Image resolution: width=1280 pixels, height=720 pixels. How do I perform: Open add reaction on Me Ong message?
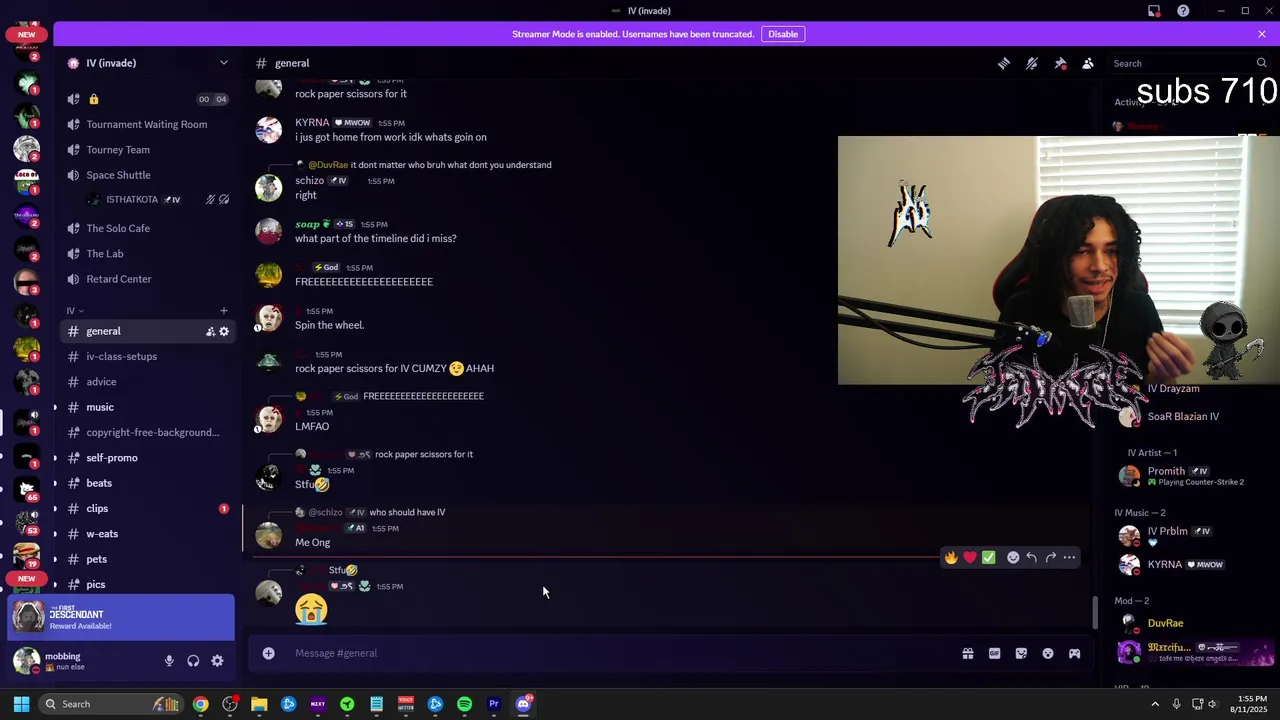pyautogui.click(x=1013, y=557)
